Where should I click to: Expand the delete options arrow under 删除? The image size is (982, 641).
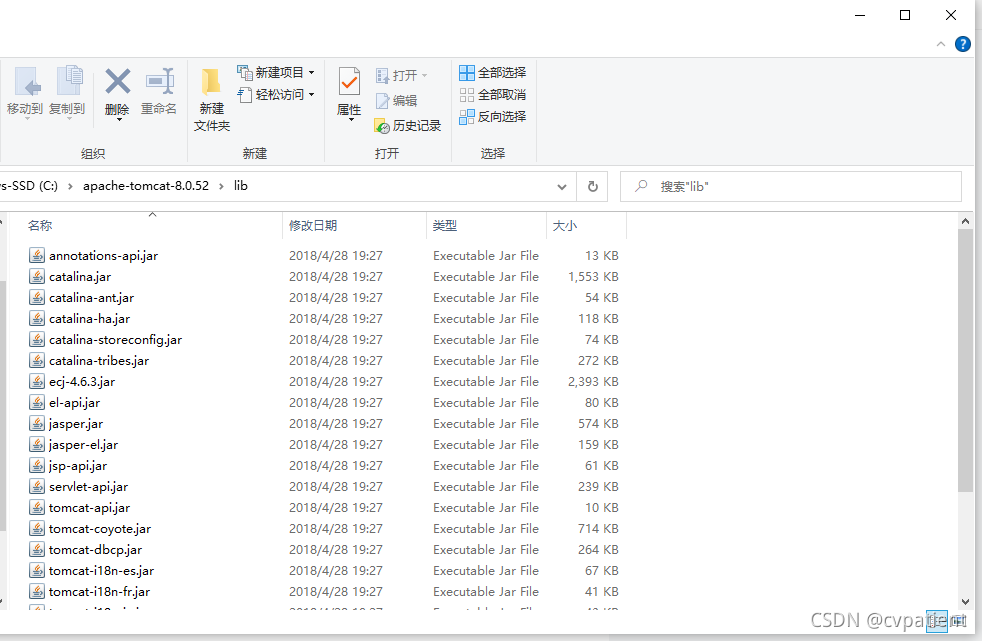(119, 119)
